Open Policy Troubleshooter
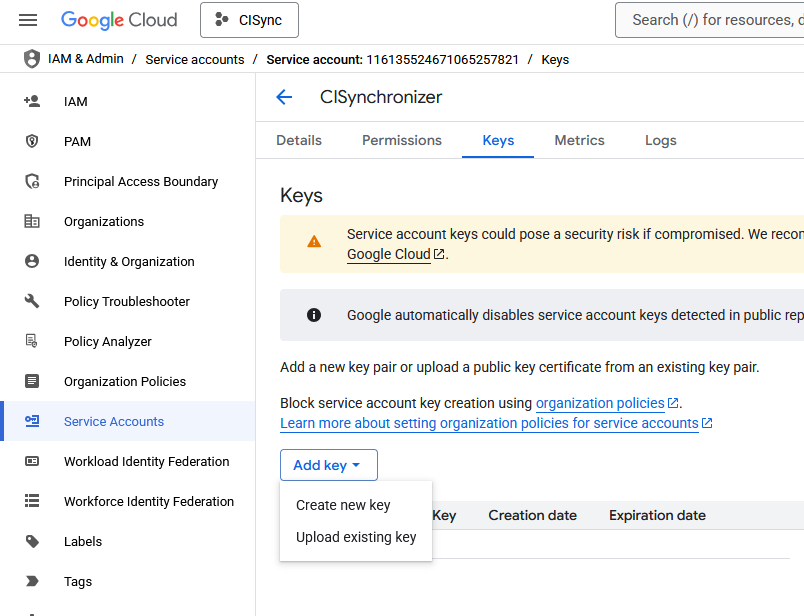This screenshot has width=804, height=616. tap(128, 302)
